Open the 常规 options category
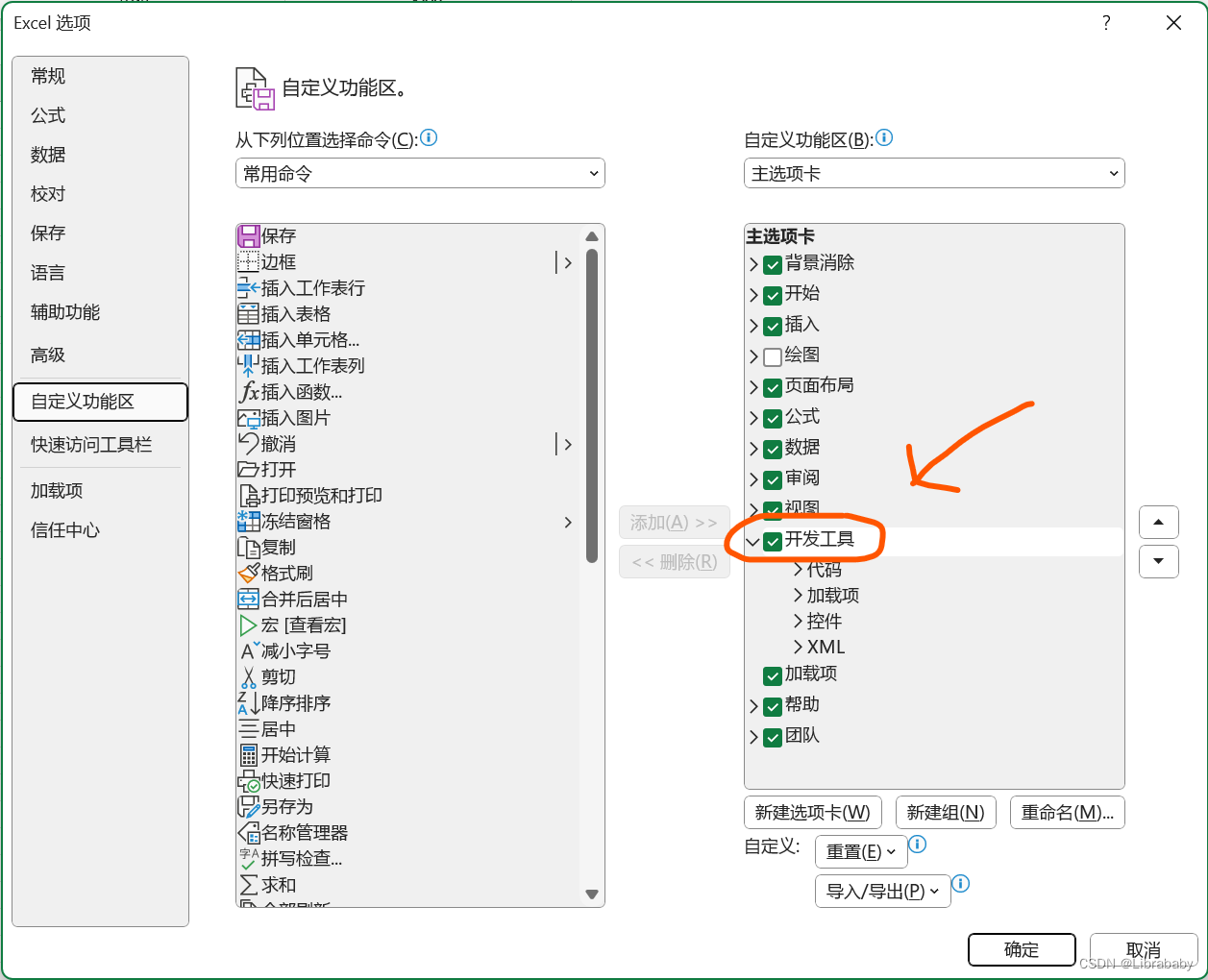Viewport: 1208px width, 980px height. tap(100, 76)
